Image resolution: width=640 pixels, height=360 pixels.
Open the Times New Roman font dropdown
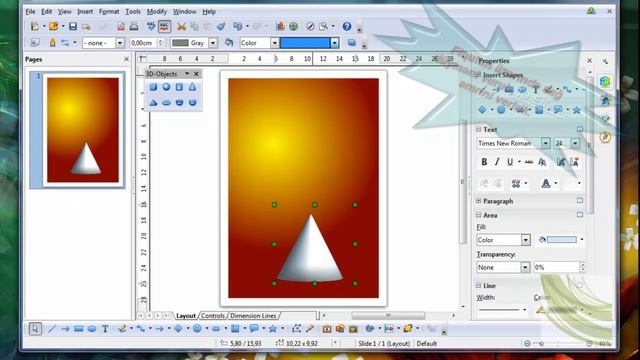pyautogui.click(x=545, y=143)
